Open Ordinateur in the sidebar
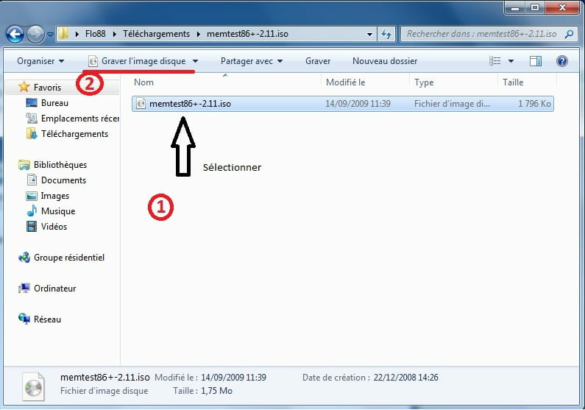Screen dimensions: 585x410 pyautogui.click(x=55, y=289)
